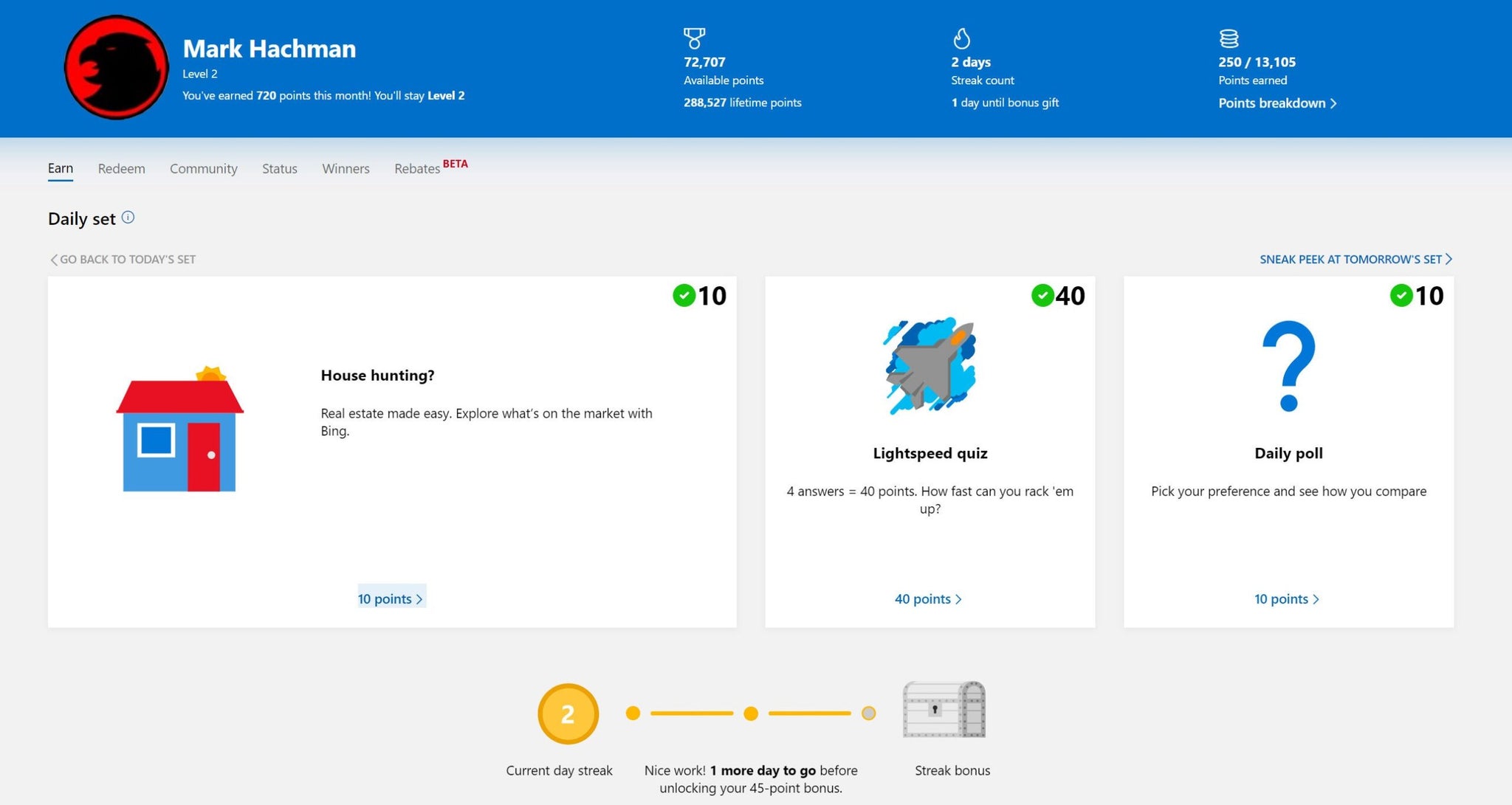Select the Earn tab
The width and height of the screenshot is (1512, 805).
(60, 167)
